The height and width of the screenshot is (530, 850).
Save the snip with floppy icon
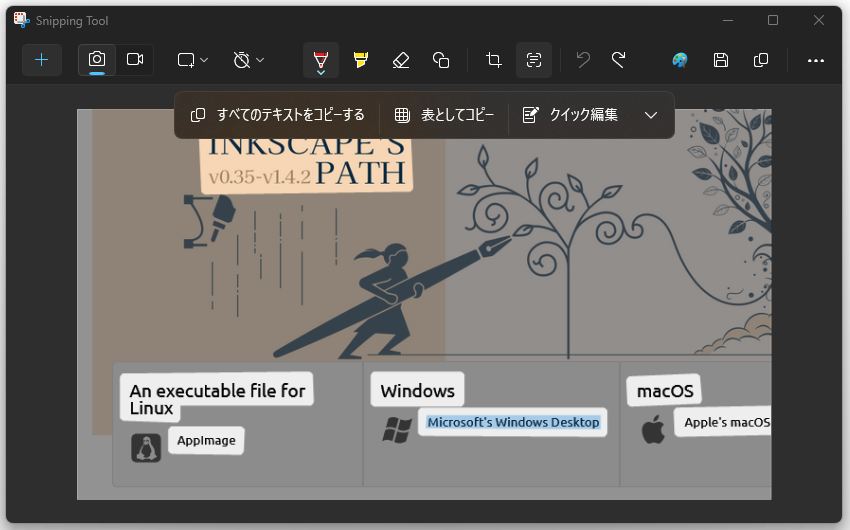720,60
